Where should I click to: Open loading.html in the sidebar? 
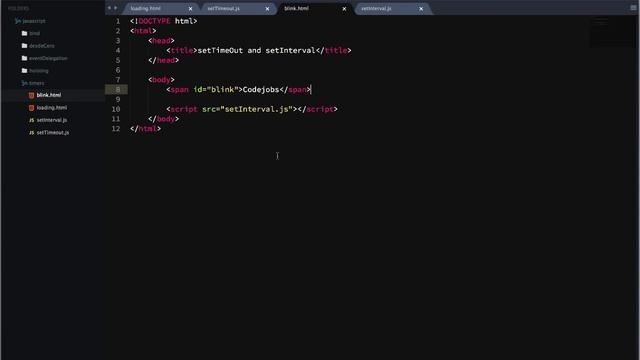52,108
